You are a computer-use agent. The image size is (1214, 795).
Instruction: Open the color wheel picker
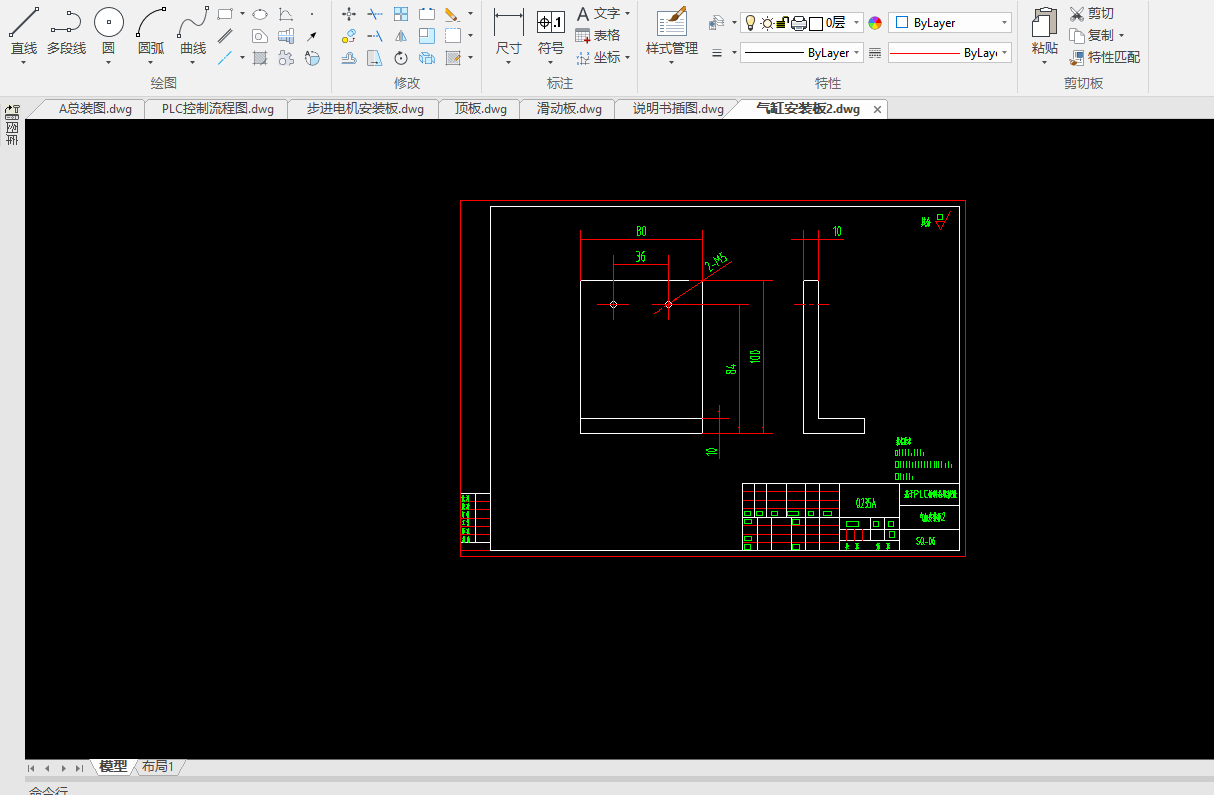[875, 23]
